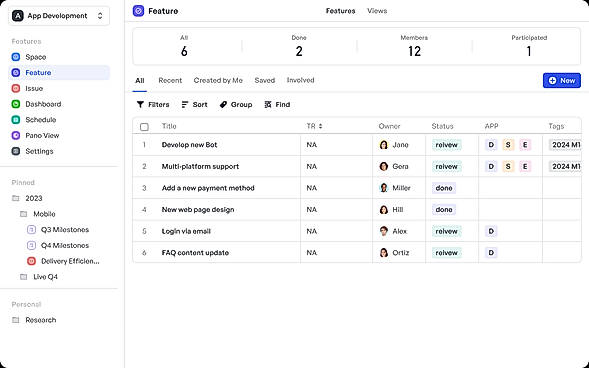Click the red Delivery Efficiency icon
This screenshot has width=589, height=368.
pyautogui.click(x=32, y=261)
